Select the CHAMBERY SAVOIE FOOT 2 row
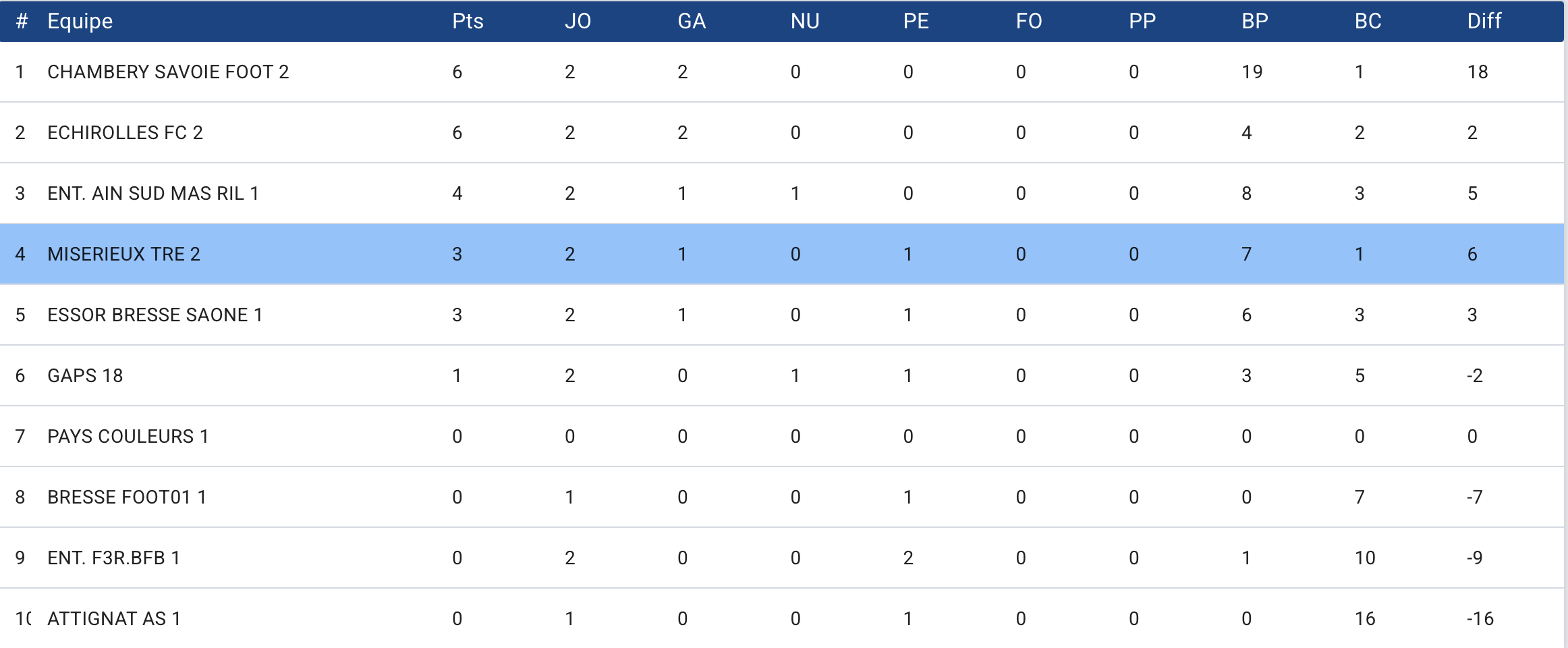 (782, 72)
